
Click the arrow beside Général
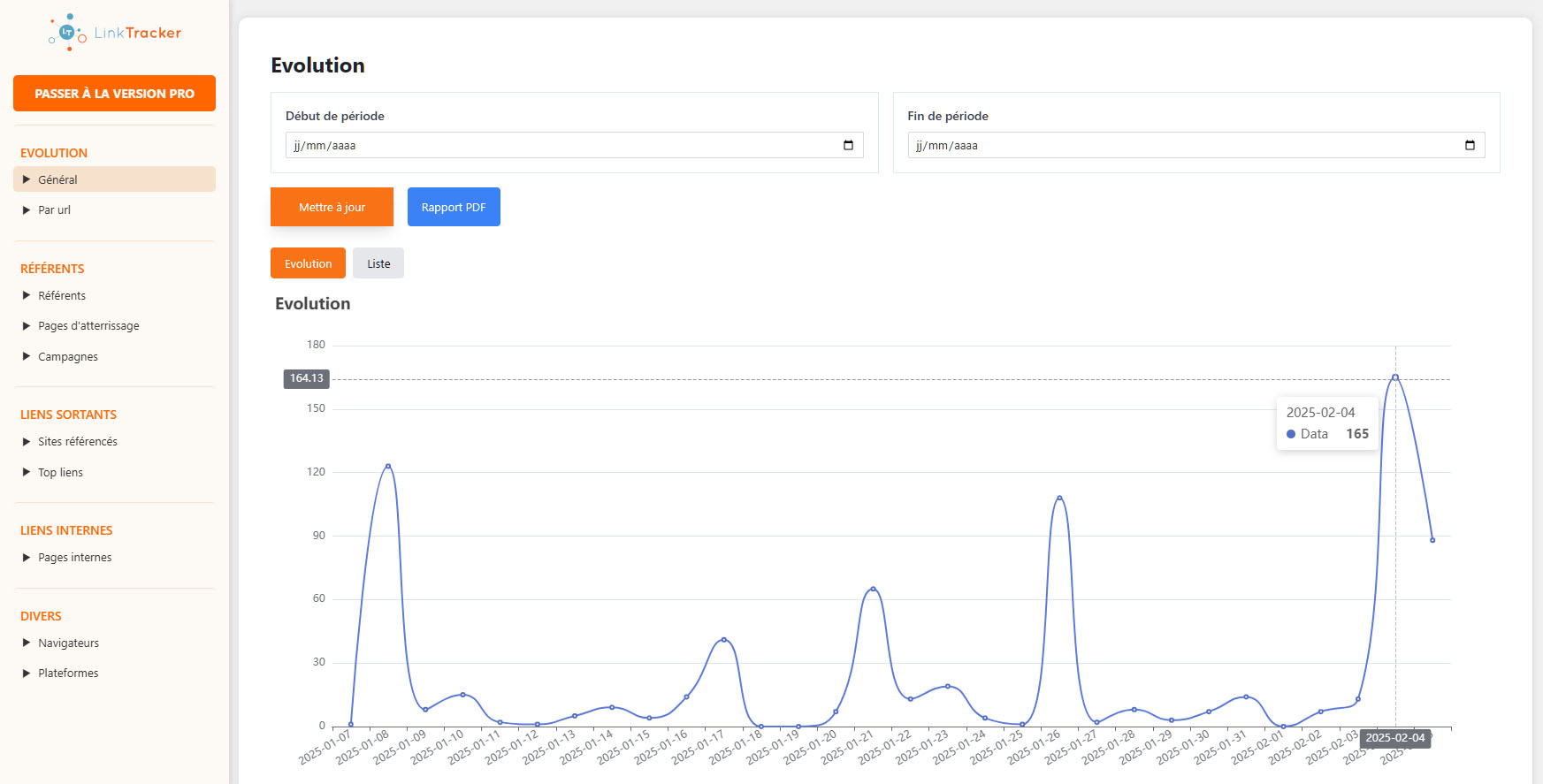pyautogui.click(x=27, y=179)
